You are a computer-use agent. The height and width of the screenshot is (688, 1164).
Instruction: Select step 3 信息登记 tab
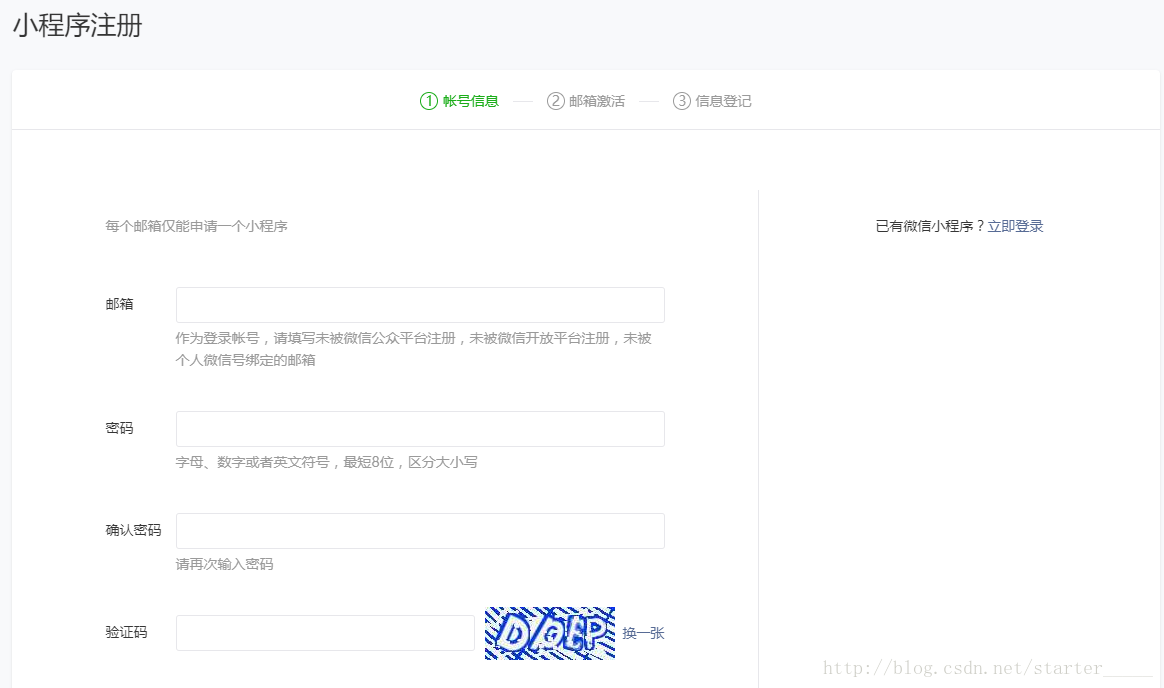pyautogui.click(x=712, y=101)
